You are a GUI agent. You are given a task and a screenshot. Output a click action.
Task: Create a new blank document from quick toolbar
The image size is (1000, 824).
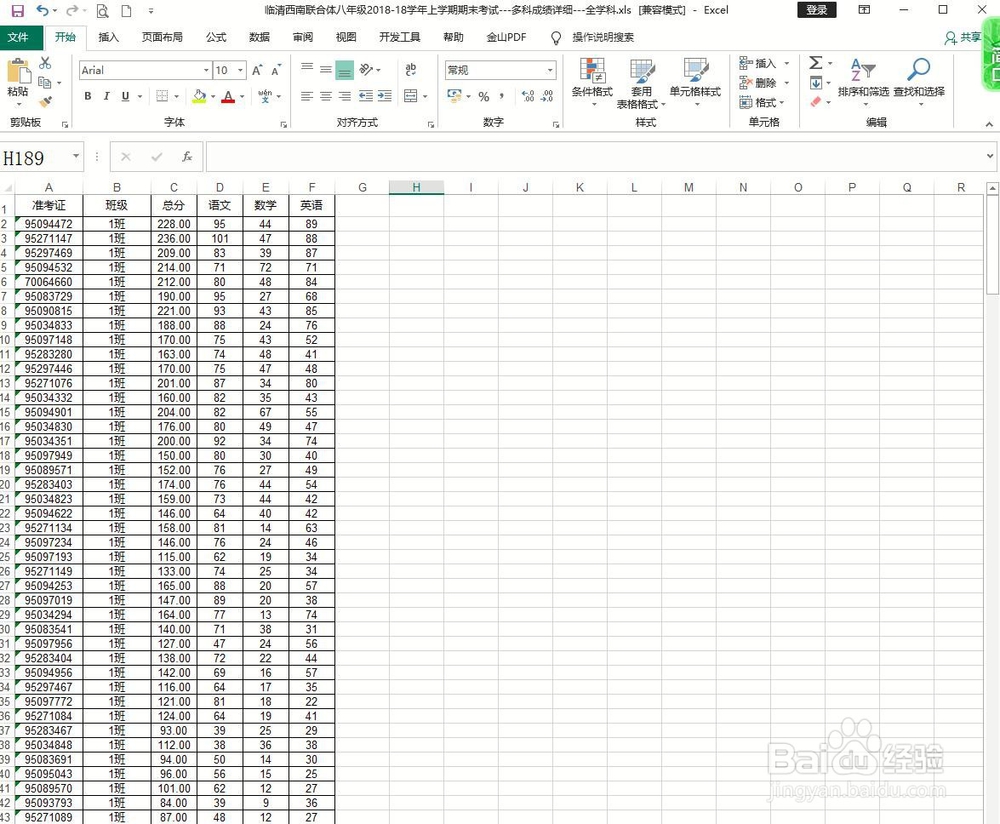126,11
